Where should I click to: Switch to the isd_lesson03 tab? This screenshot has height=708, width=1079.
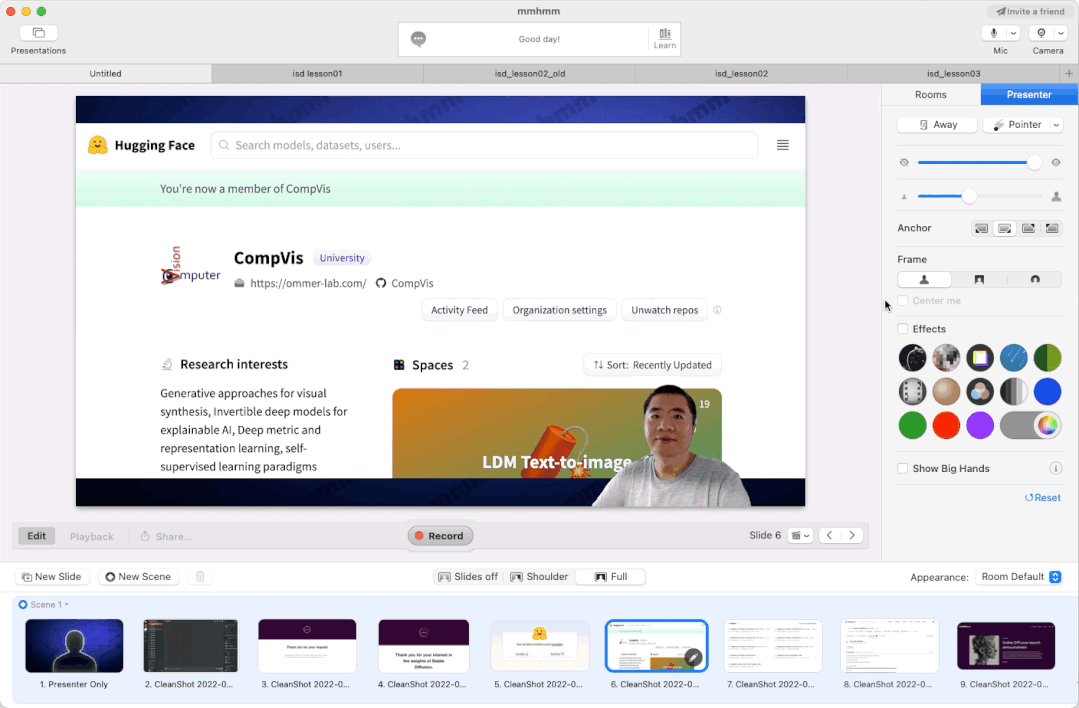pyautogui.click(x=954, y=73)
